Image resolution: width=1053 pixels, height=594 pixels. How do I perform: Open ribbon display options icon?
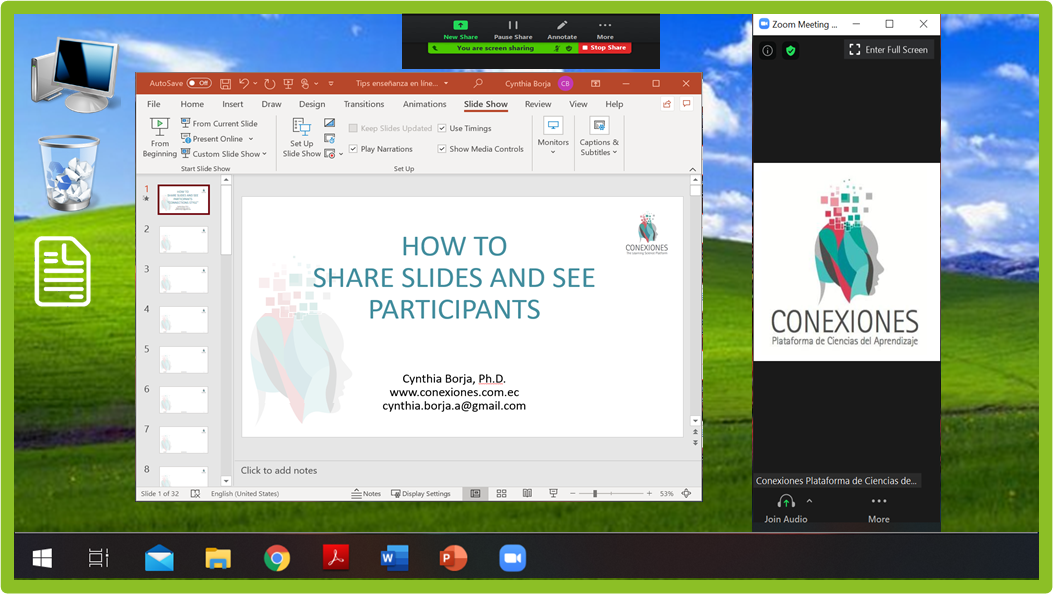pyautogui.click(x=595, y=83)
